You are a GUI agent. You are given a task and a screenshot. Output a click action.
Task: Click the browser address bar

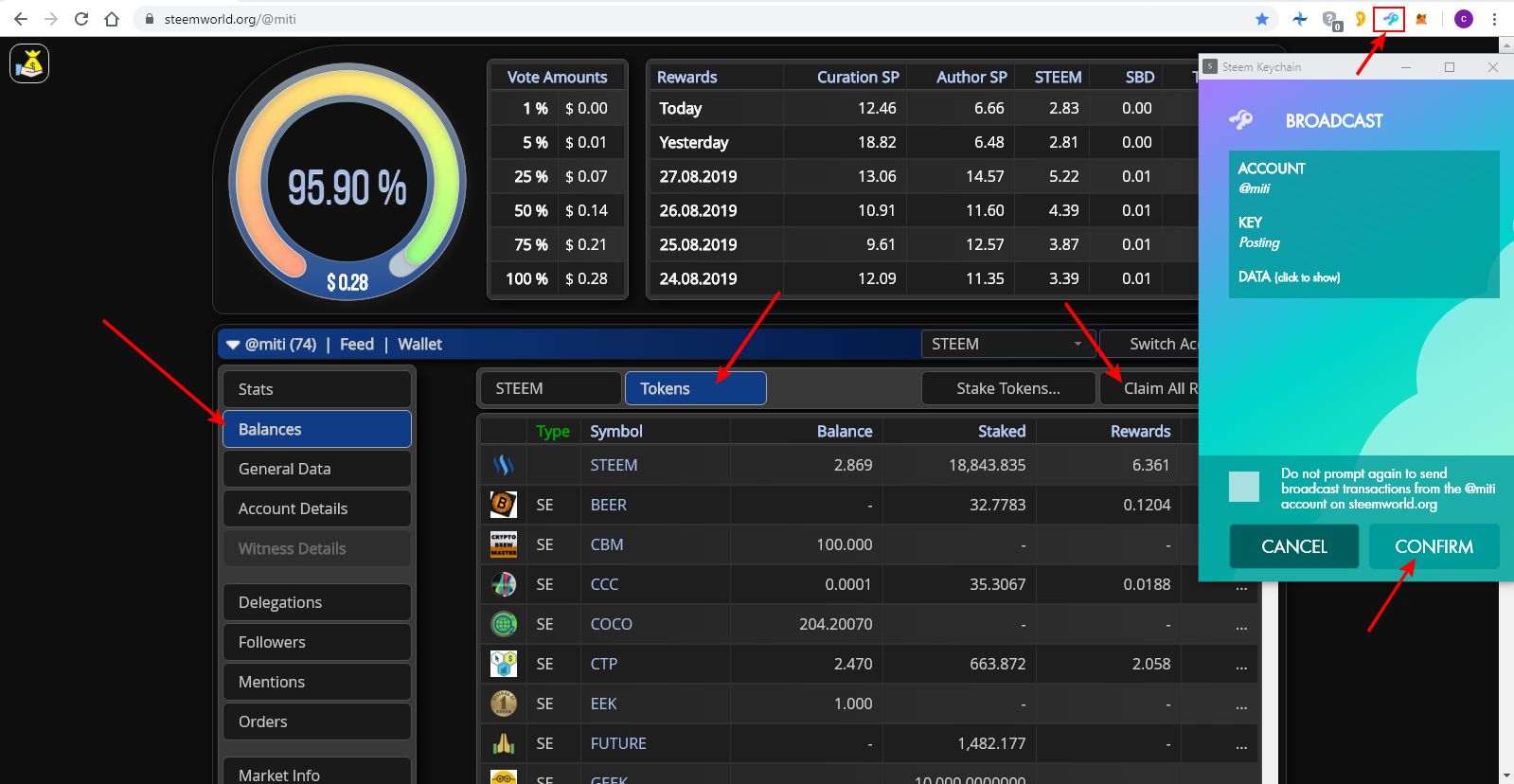pos(663,19)
